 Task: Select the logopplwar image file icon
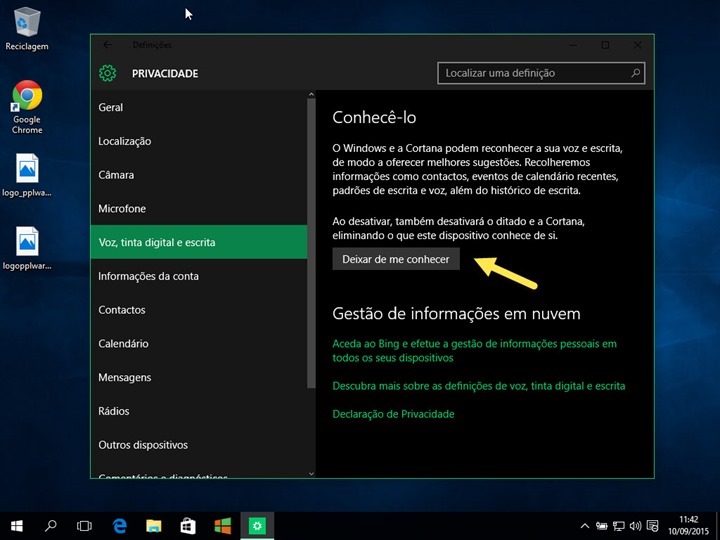coord(27,248)
